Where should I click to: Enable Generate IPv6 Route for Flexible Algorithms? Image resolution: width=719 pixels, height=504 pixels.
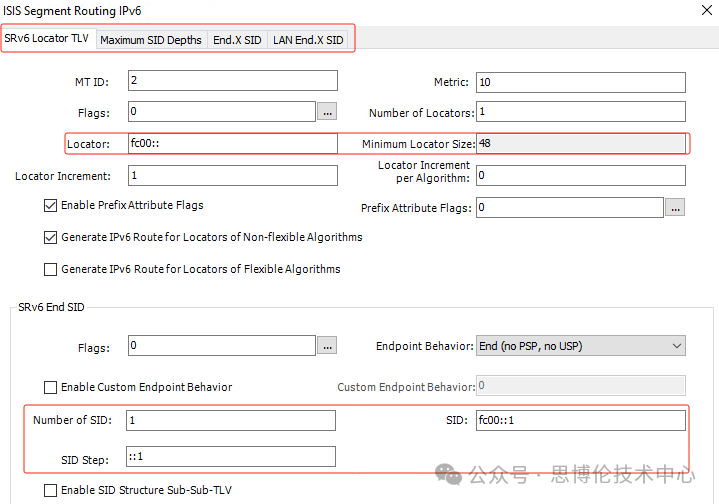click(51, 269)
